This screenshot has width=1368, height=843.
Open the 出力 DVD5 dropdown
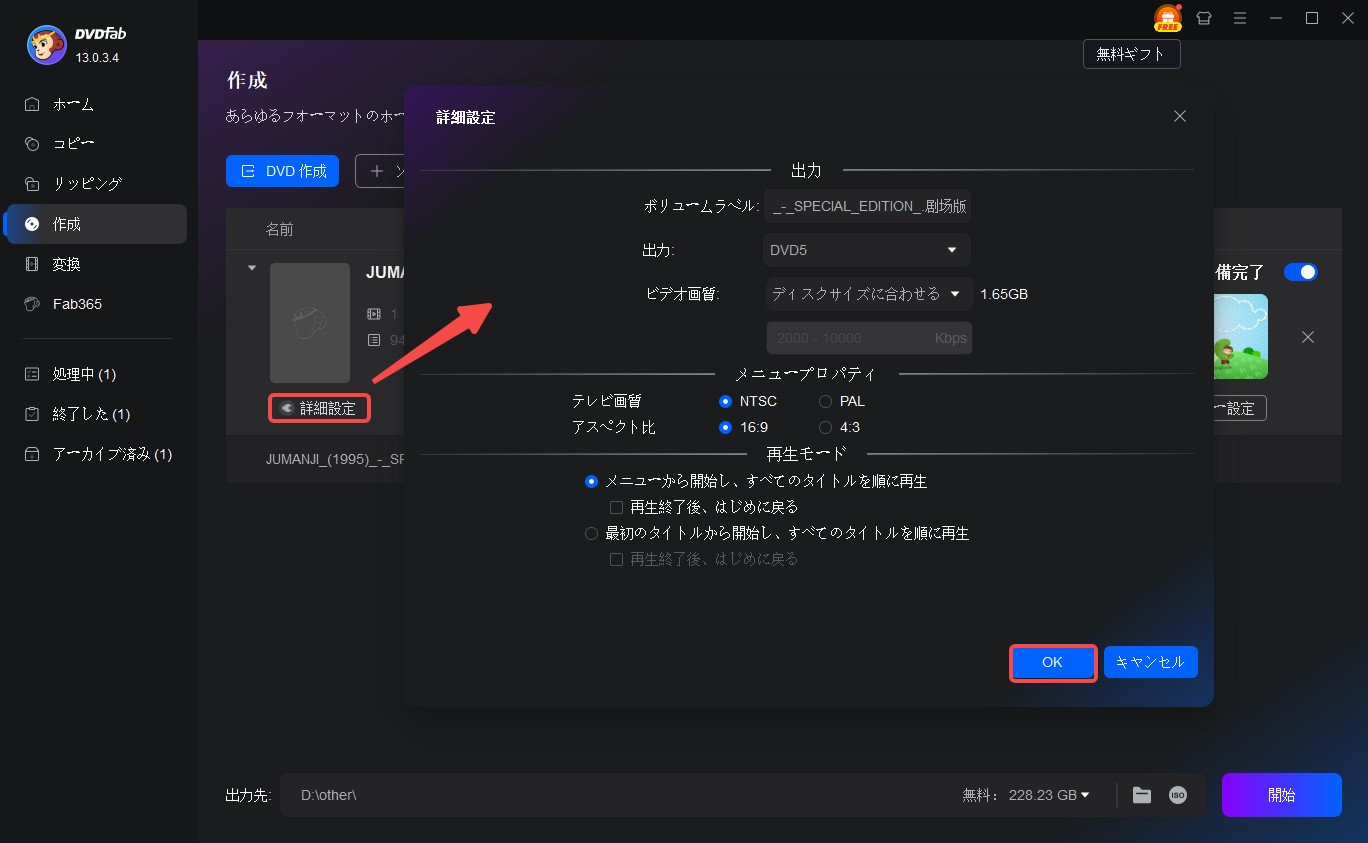867,249
